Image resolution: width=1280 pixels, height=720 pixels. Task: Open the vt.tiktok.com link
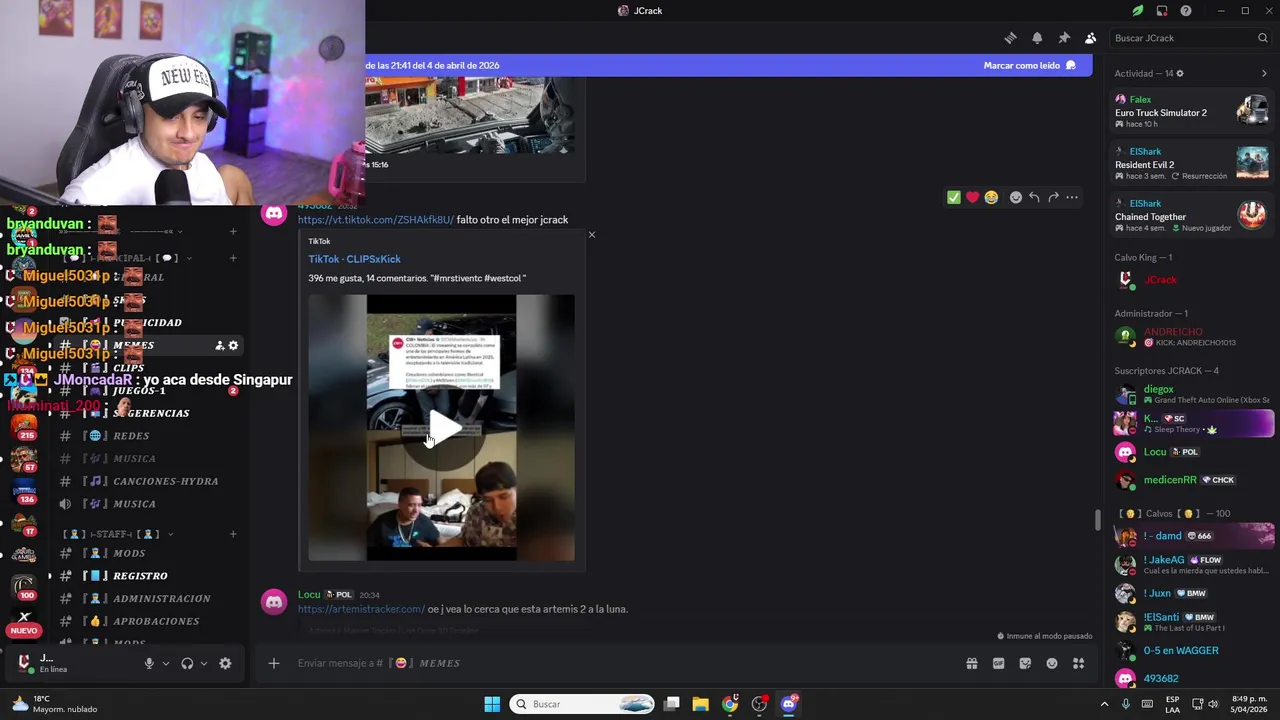coord(375,219)
